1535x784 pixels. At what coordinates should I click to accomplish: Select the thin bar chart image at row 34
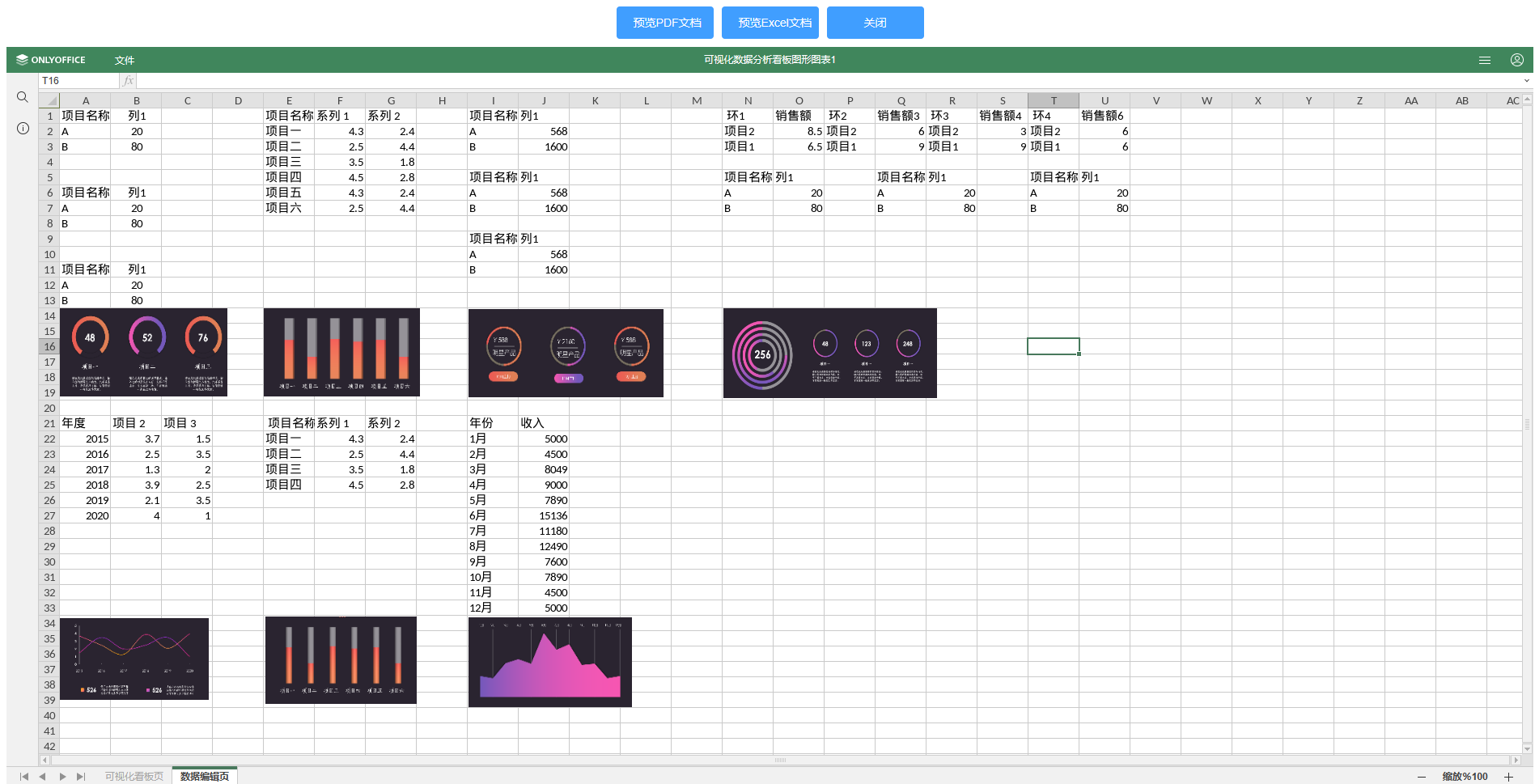coord(341,660)
